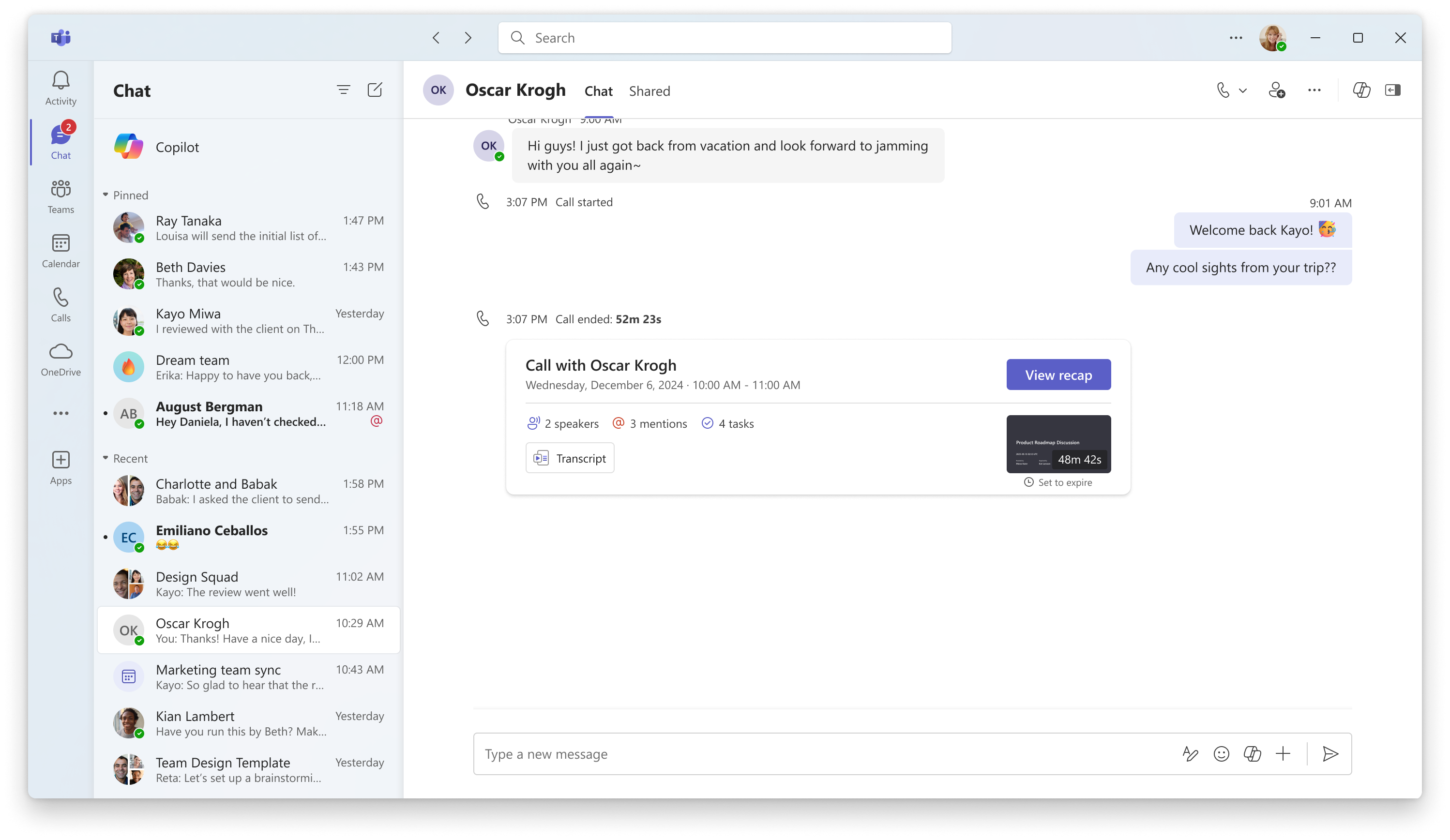Open OneDrive from the sidebar

(x=60, y=359)
